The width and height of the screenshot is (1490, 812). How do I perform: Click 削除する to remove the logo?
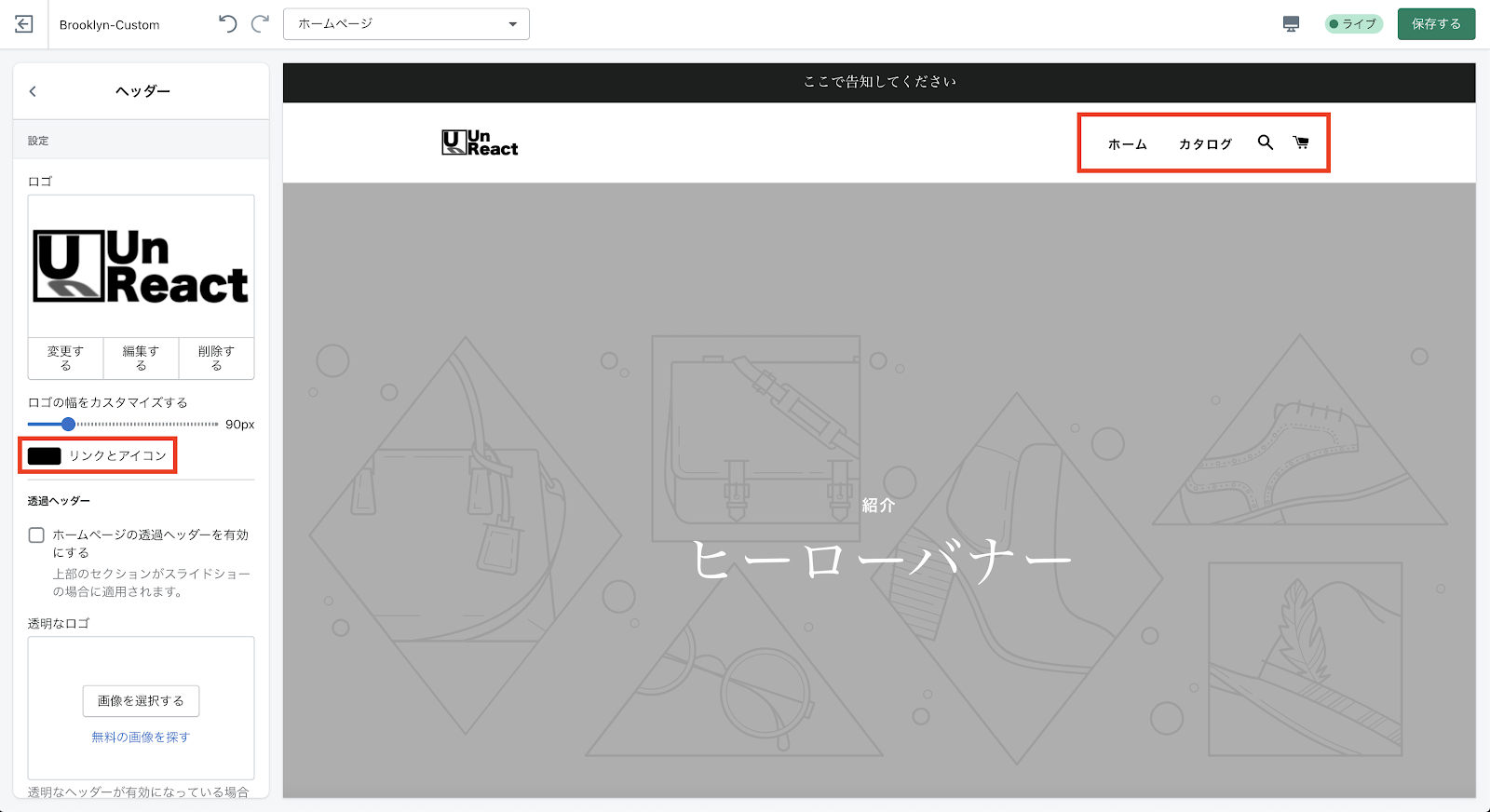pos(216,359)
